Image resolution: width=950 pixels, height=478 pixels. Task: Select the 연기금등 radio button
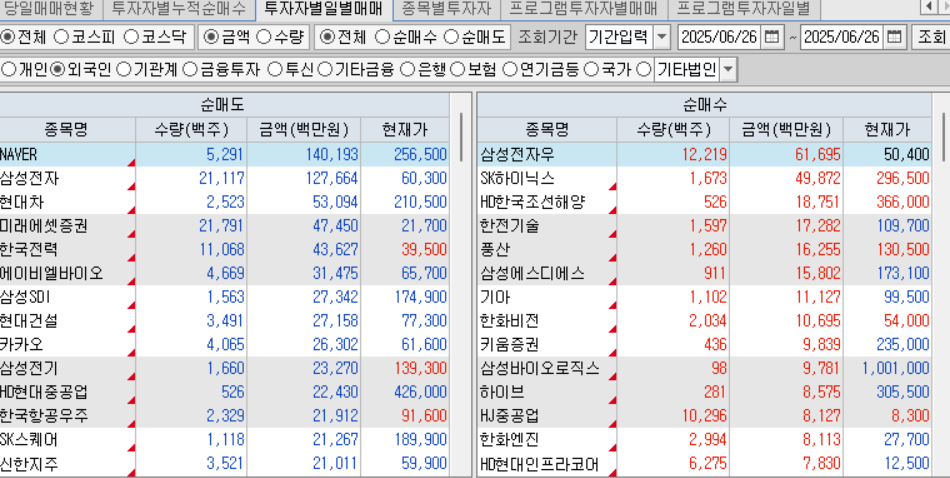[509, 70]
